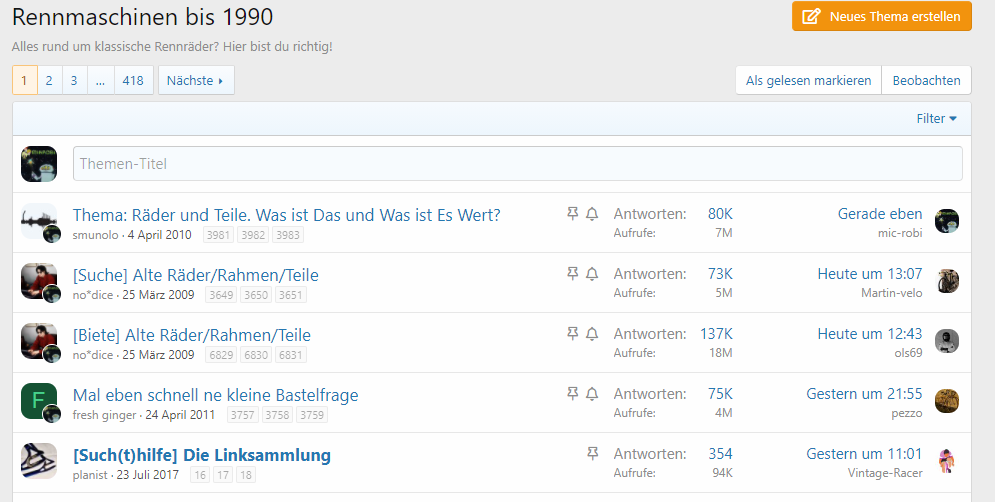
Task: Go to next page with Nächste
Action: pos(195,80)
